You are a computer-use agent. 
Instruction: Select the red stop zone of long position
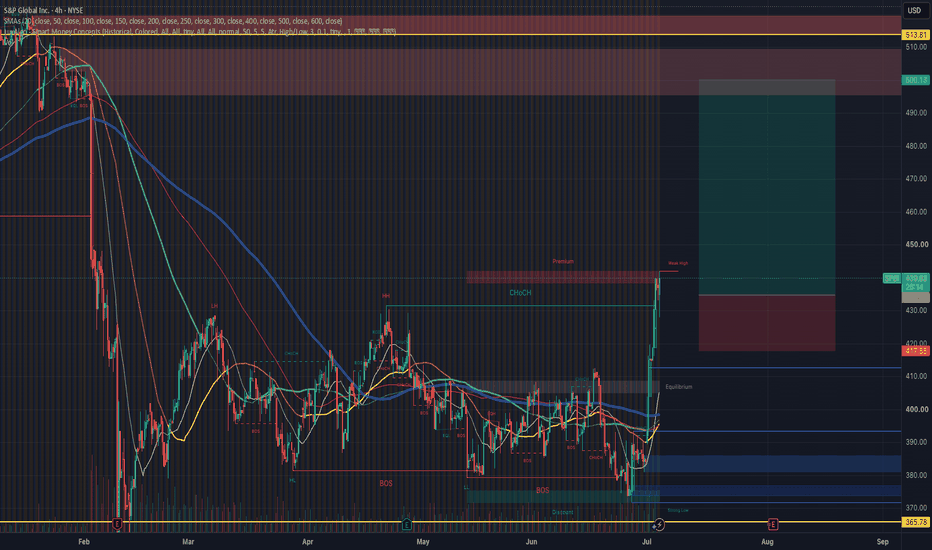click(x=767, y=323)
